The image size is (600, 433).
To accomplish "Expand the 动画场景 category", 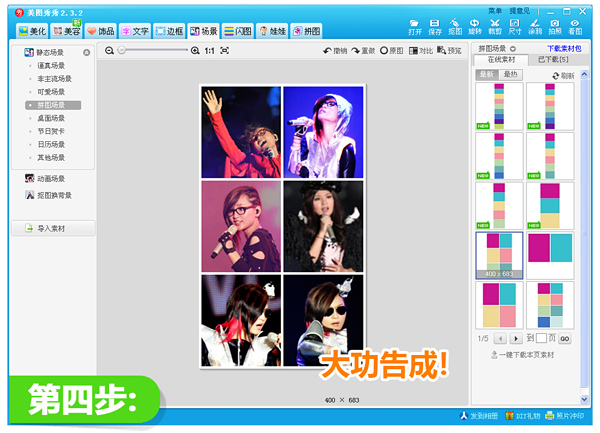I will pyautogui.click(x=51, y=179).
